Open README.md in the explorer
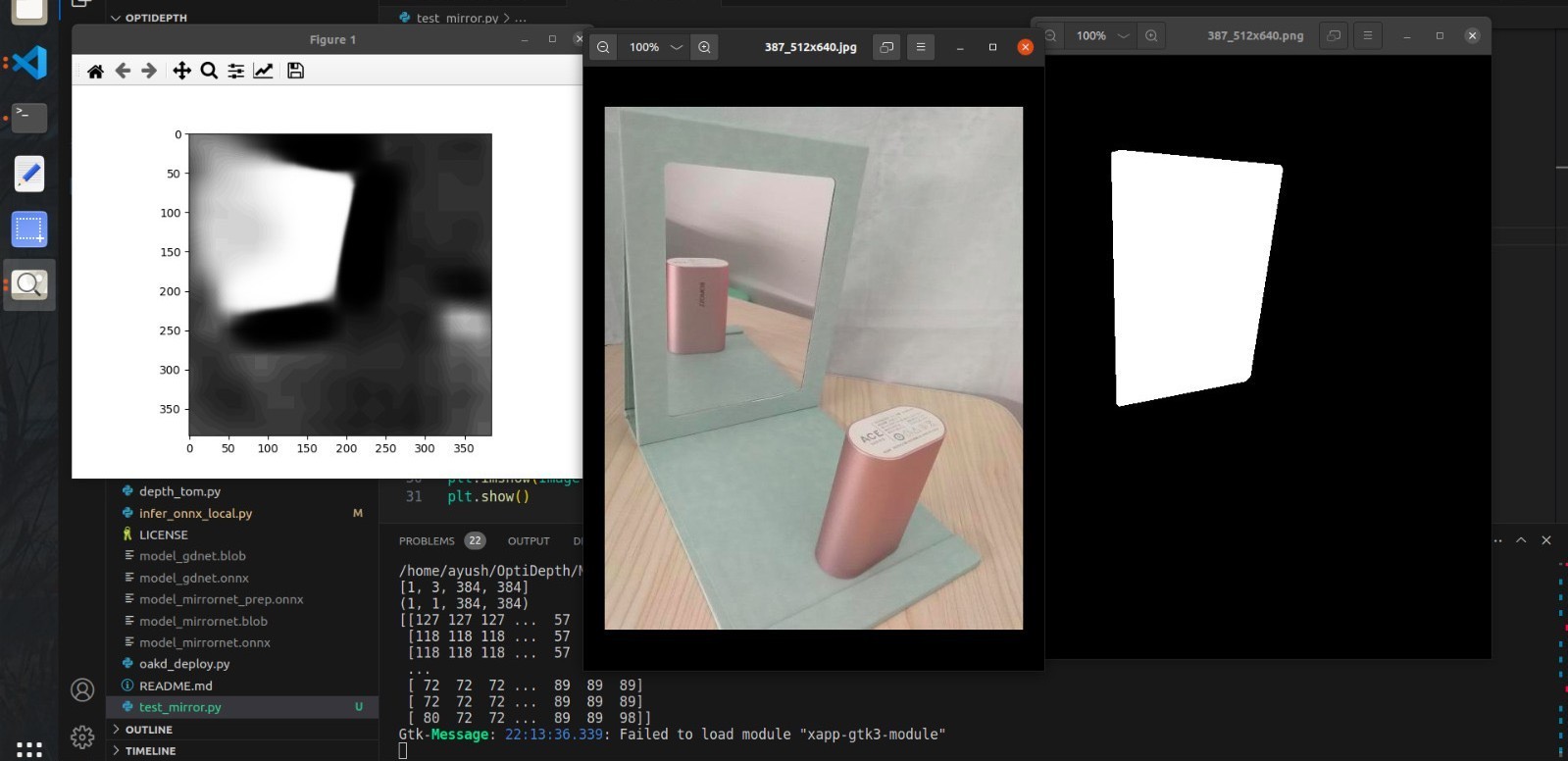 [x=176, y=685]
